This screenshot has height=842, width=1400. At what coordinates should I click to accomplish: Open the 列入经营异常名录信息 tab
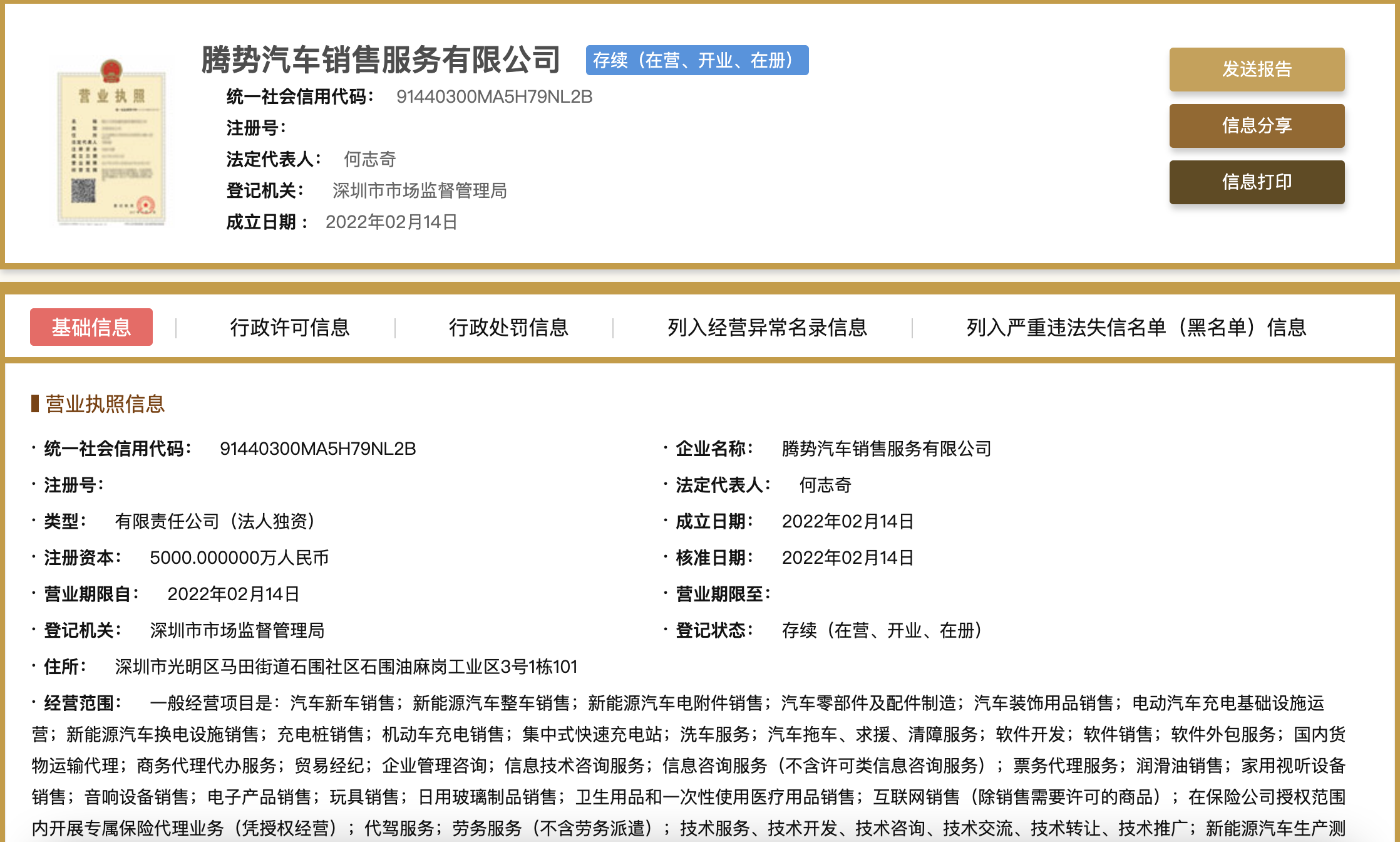tap(767, 327)
